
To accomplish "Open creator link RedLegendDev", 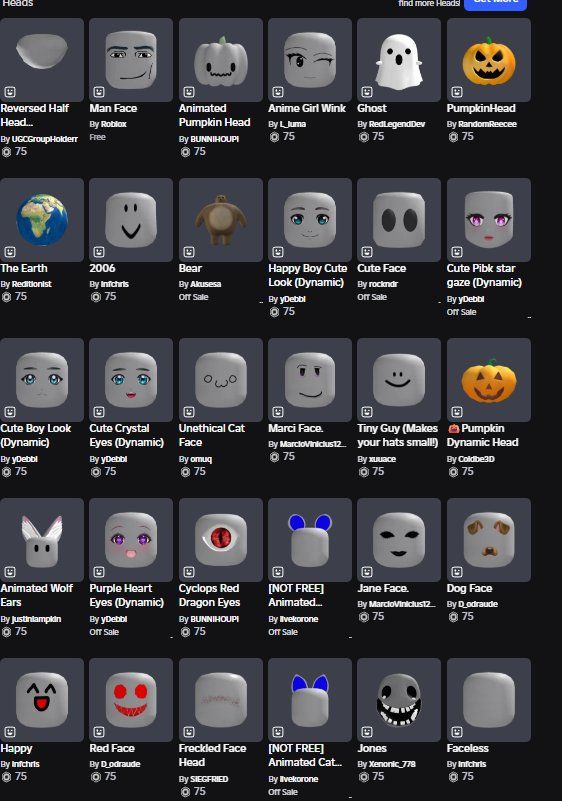I will (x=397, y=124).
